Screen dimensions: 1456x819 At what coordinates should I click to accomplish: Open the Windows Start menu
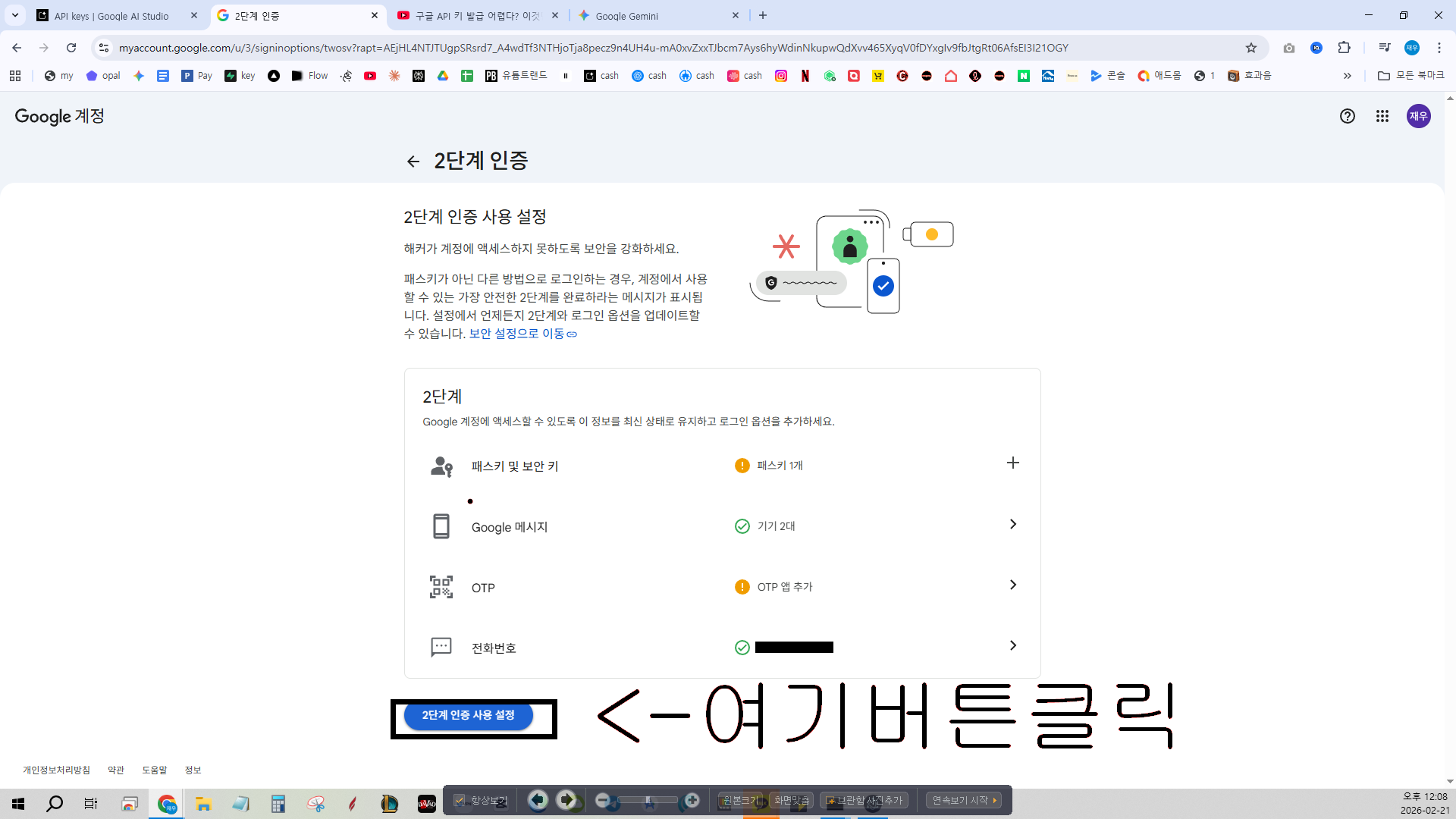point(18,804)
